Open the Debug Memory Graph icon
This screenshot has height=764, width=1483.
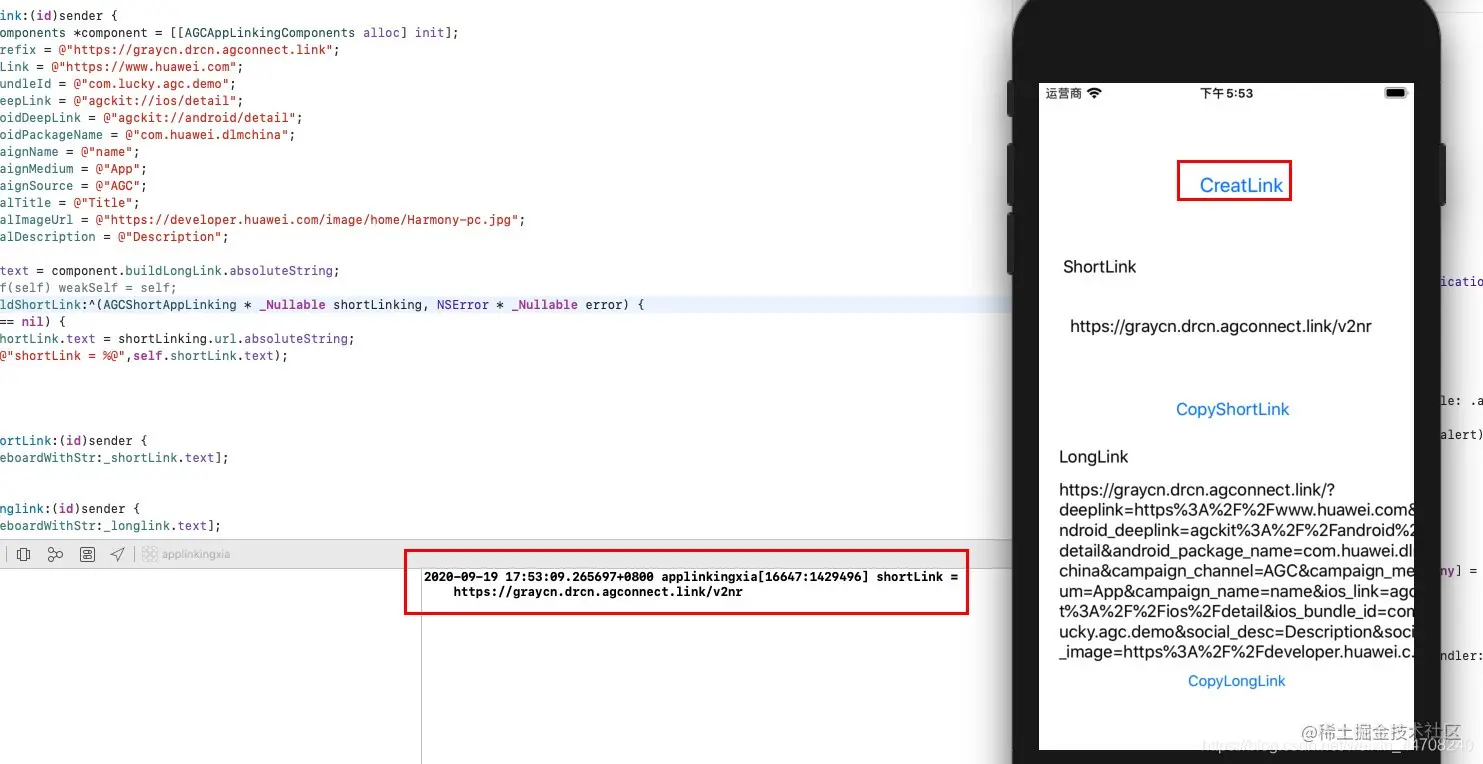tap(56, 554)
